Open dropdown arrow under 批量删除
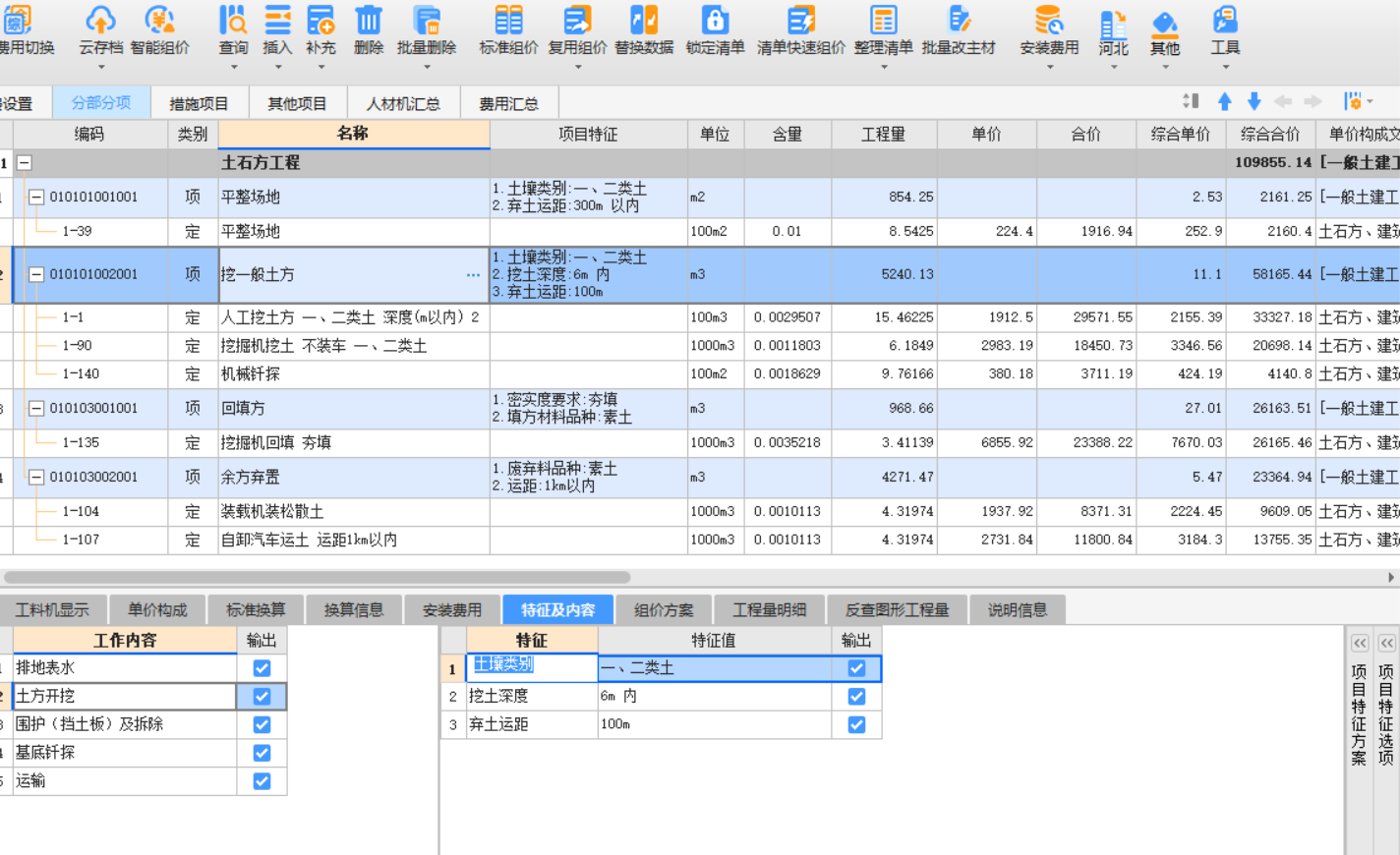Image resolution: width=1400 pixels, height=855 pixels. point(427,67)
